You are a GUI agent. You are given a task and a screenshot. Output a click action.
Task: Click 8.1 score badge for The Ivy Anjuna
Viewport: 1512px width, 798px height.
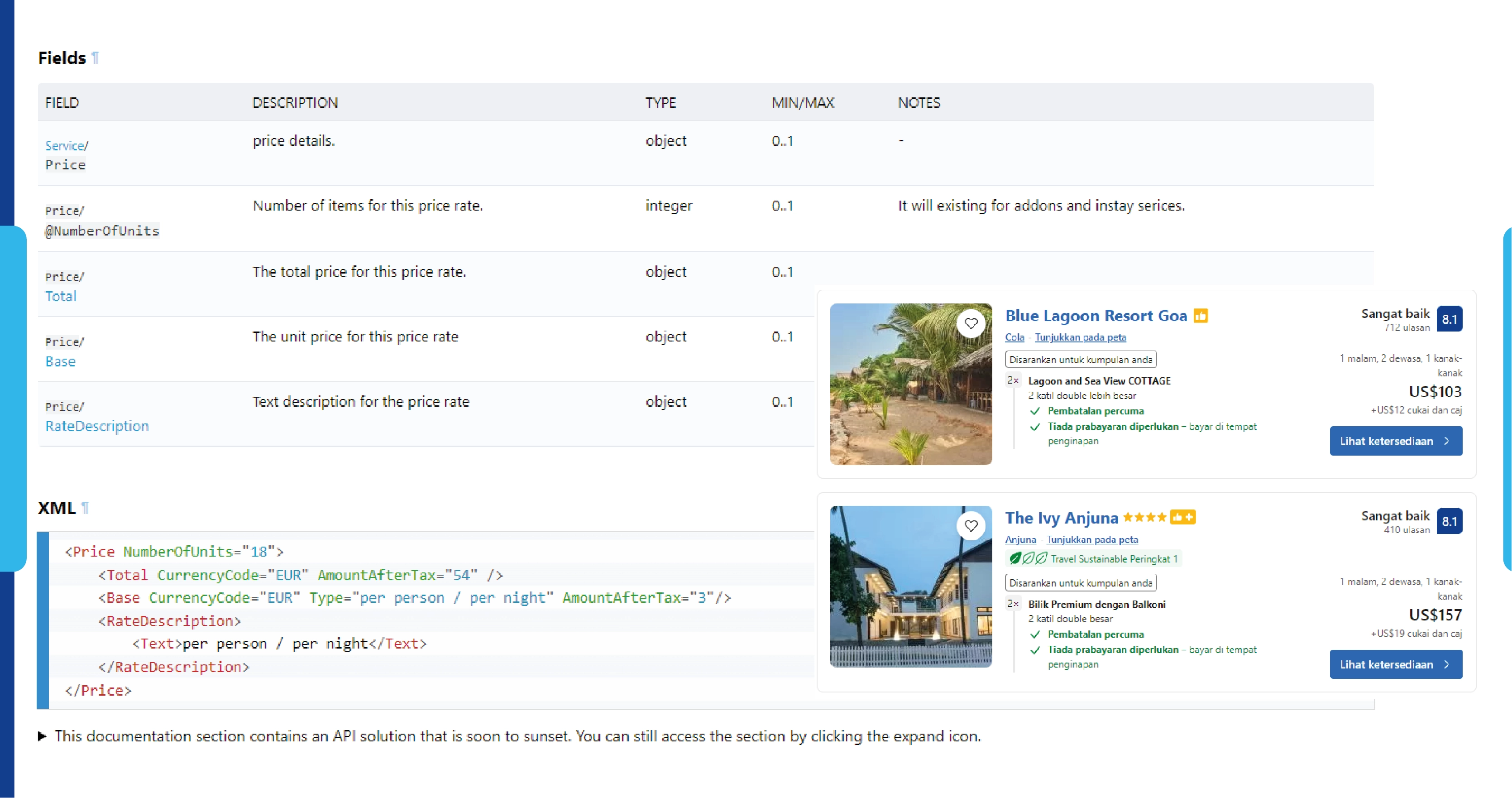tap(1449, 521)
